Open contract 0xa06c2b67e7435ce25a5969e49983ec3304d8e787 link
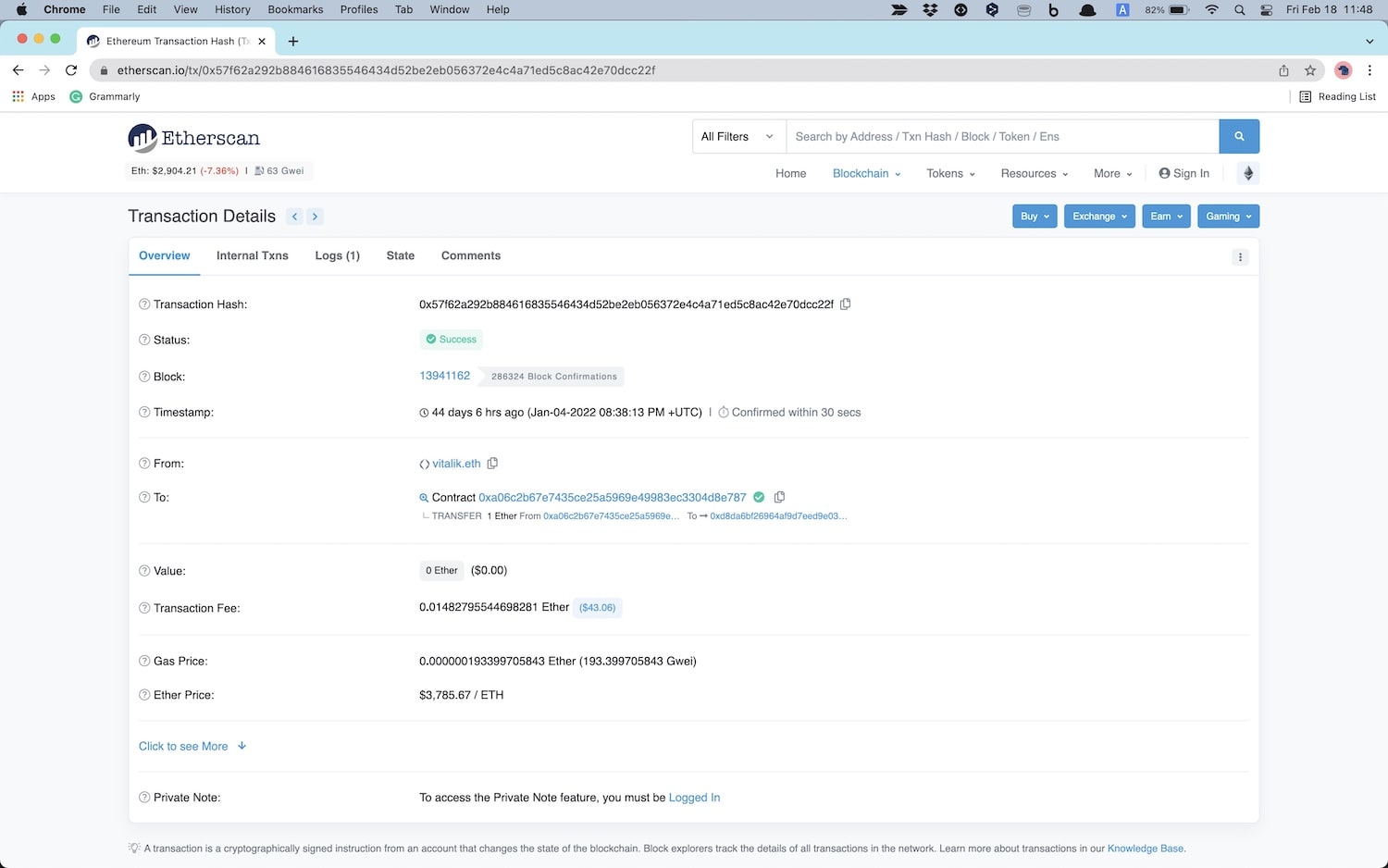 [613, 497]
